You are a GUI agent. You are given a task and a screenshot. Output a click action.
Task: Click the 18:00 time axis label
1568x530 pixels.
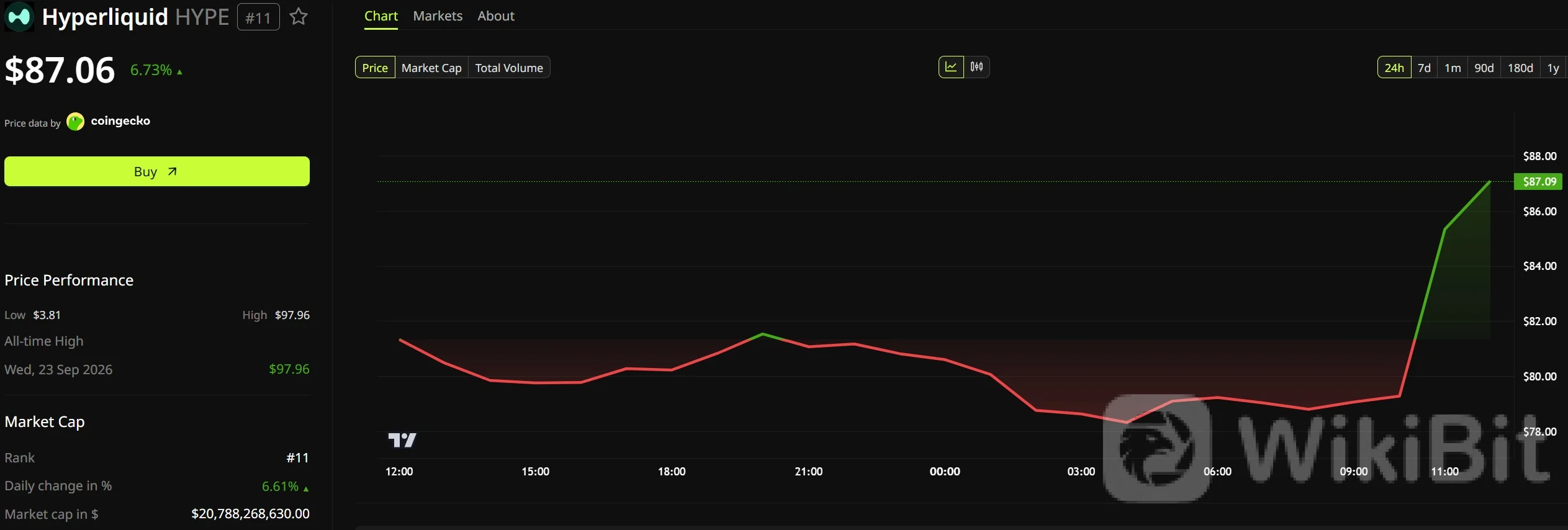tap(672, 472)
